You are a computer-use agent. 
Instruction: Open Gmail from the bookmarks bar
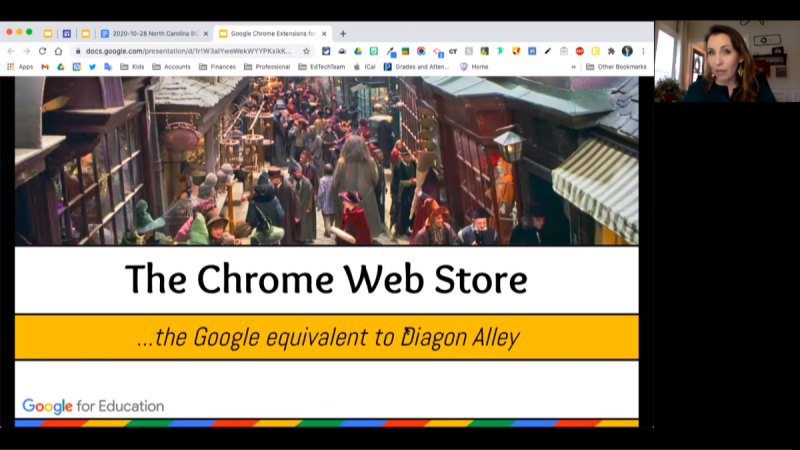point(45,67)
